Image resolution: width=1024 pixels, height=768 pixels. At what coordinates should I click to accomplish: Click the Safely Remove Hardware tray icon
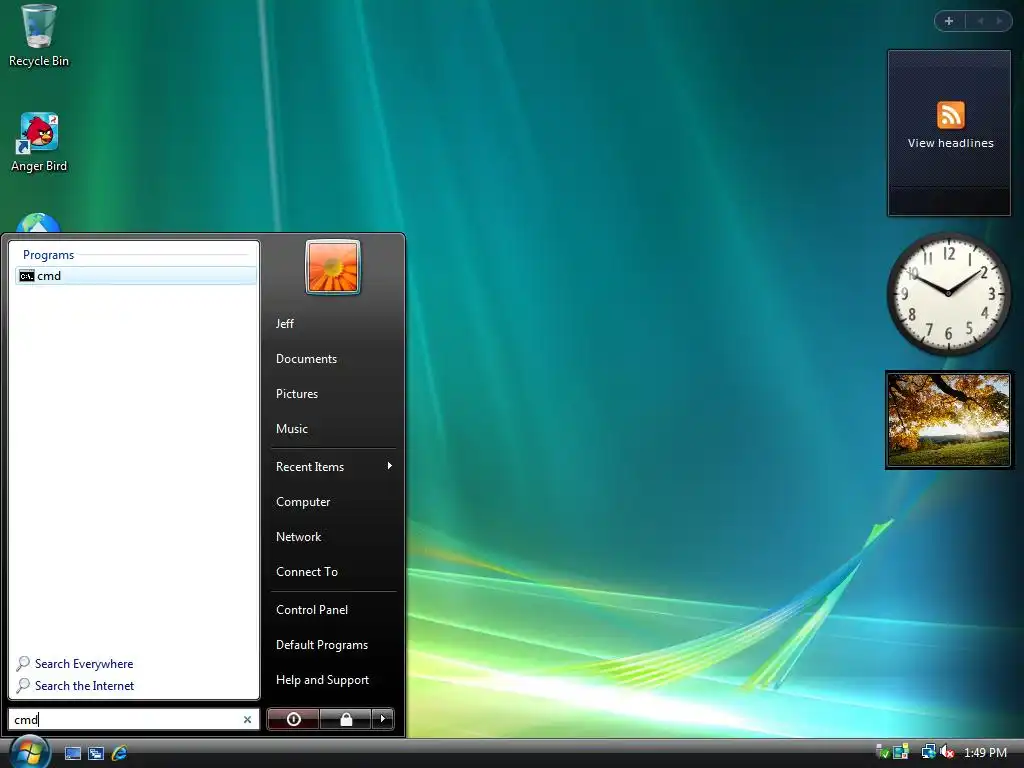882,752
